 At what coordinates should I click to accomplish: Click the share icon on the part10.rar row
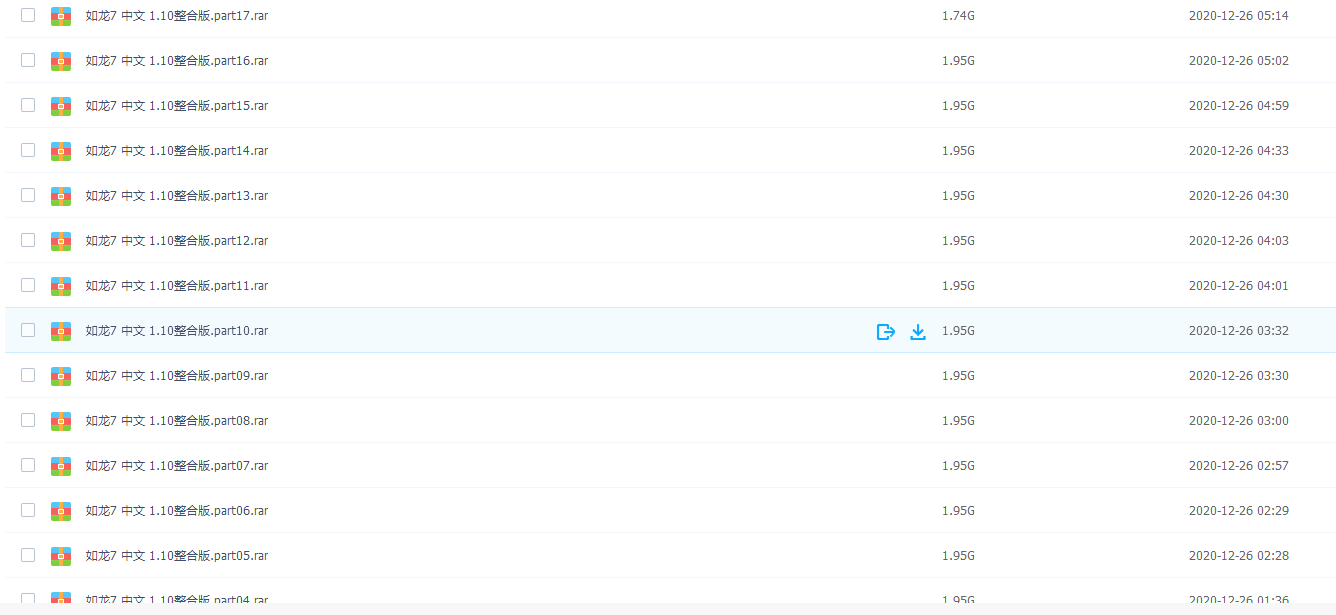click(885, 332)
